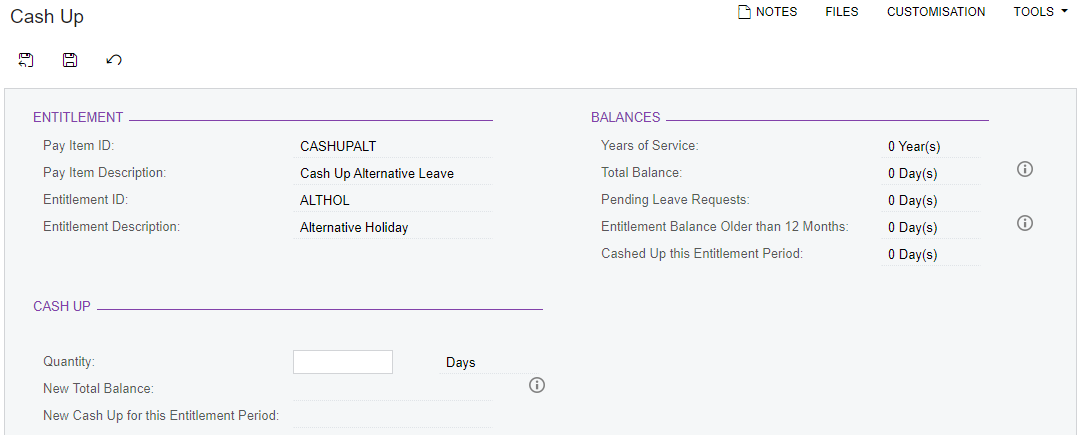Click info icon beside Total Balance
This screenshot has width=1078, height=435.
1024,169
